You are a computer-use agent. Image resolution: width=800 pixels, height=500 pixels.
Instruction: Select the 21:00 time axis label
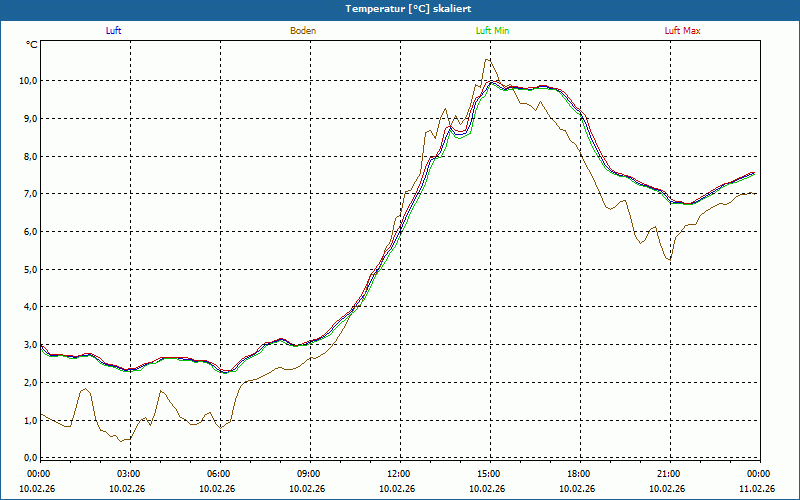pos(669,474)
